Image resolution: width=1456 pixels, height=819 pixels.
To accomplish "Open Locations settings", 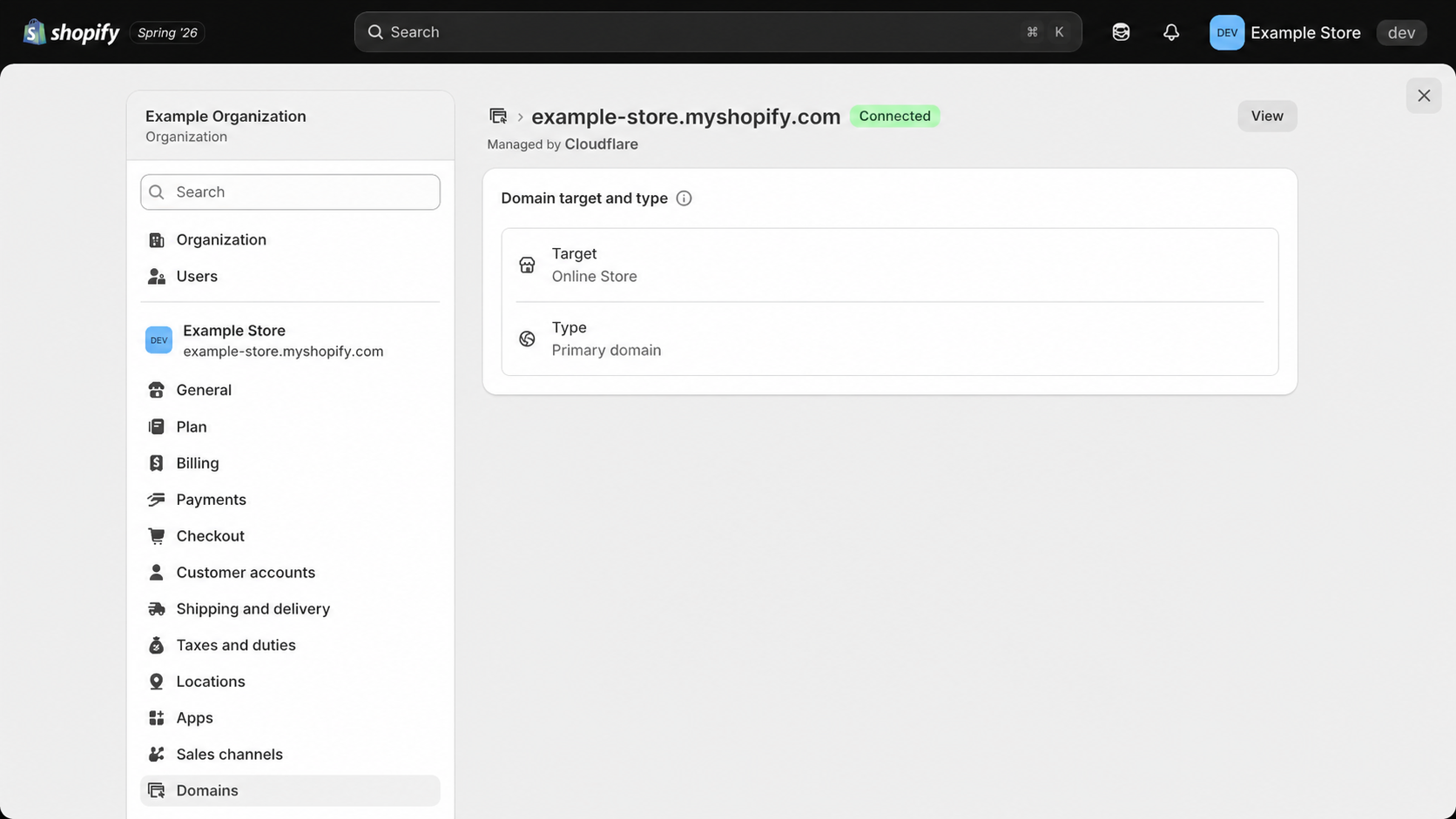I will pos(290,681).
